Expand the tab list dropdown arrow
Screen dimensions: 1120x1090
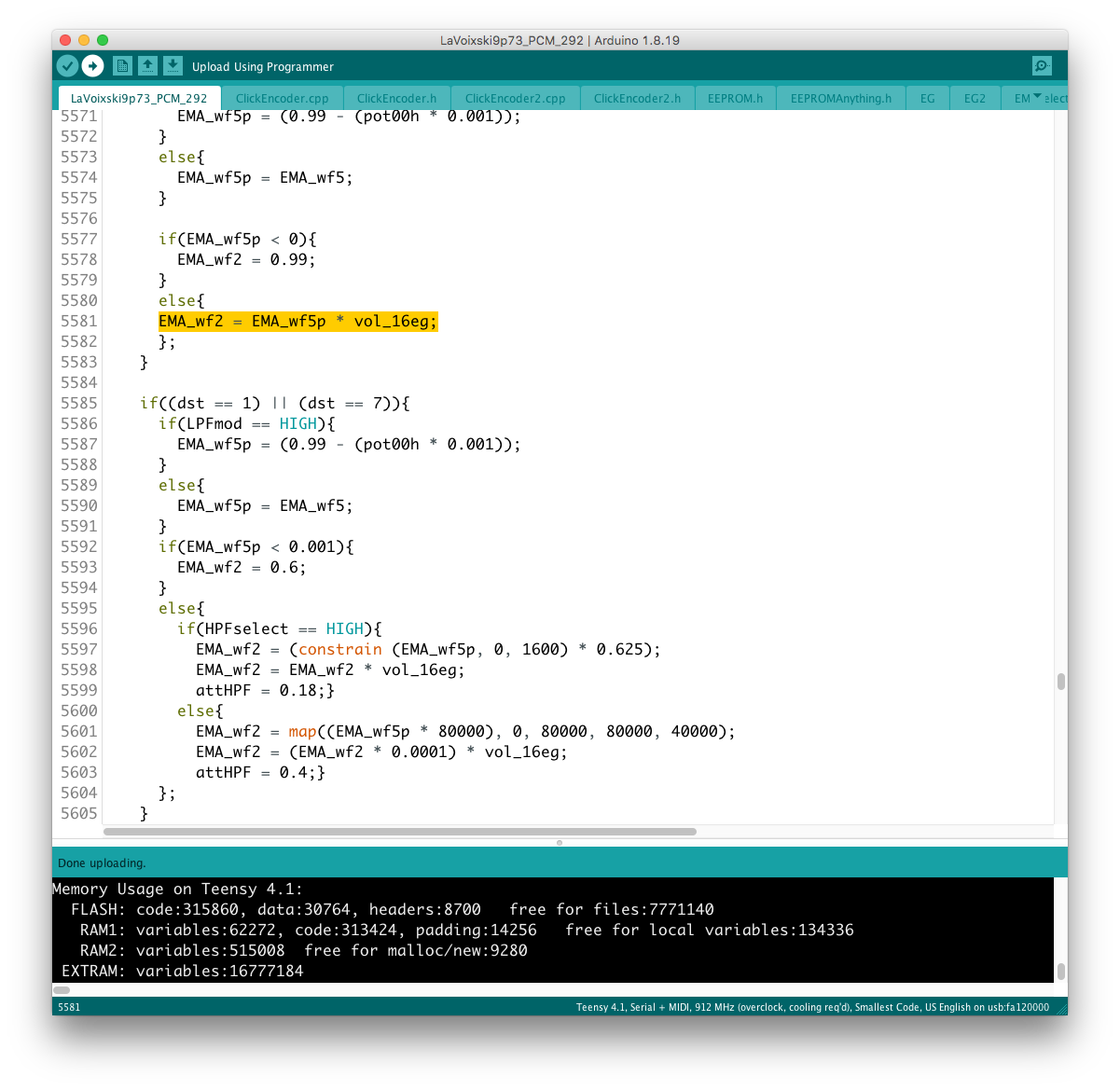[1037, 97]
